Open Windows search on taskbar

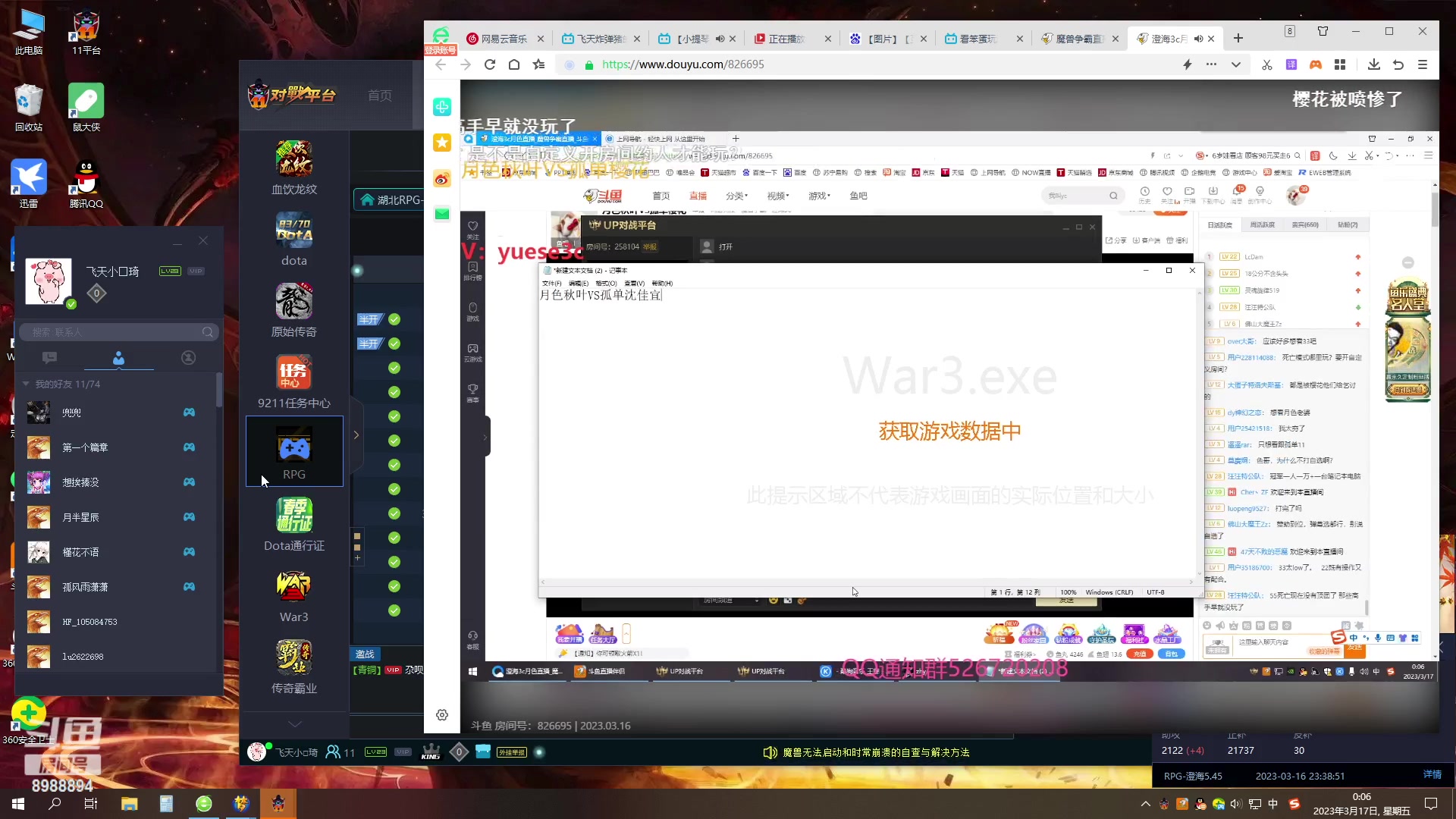(x=55, y=804)
